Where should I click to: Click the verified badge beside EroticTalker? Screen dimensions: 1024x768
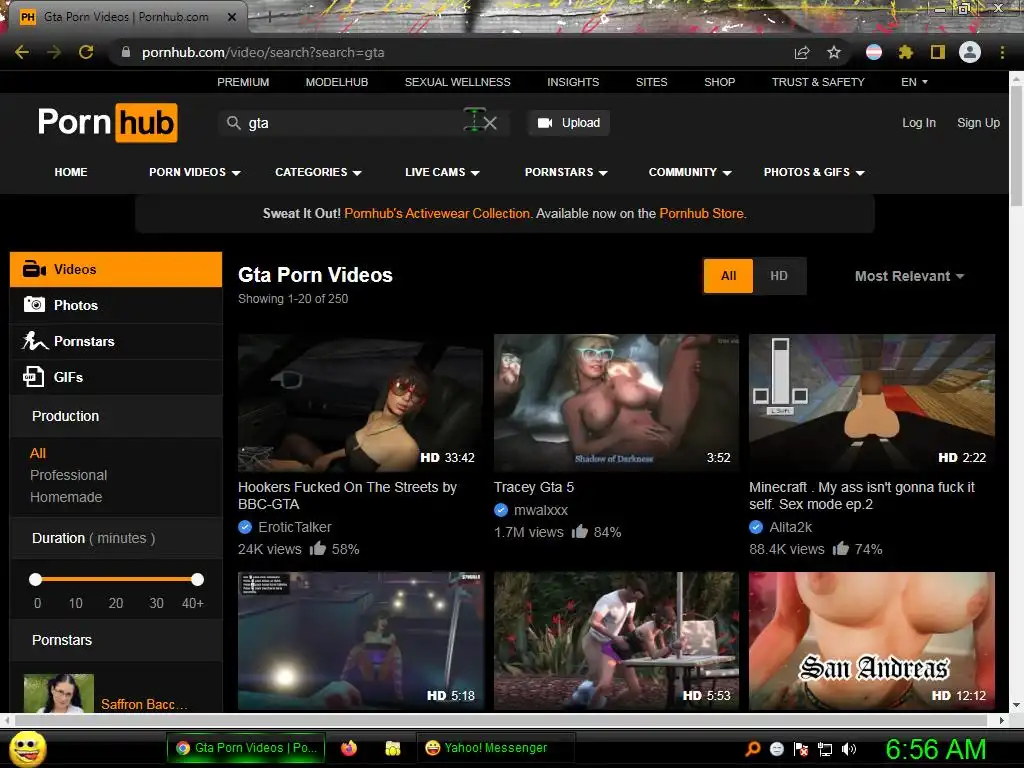[x=246, y=527]
